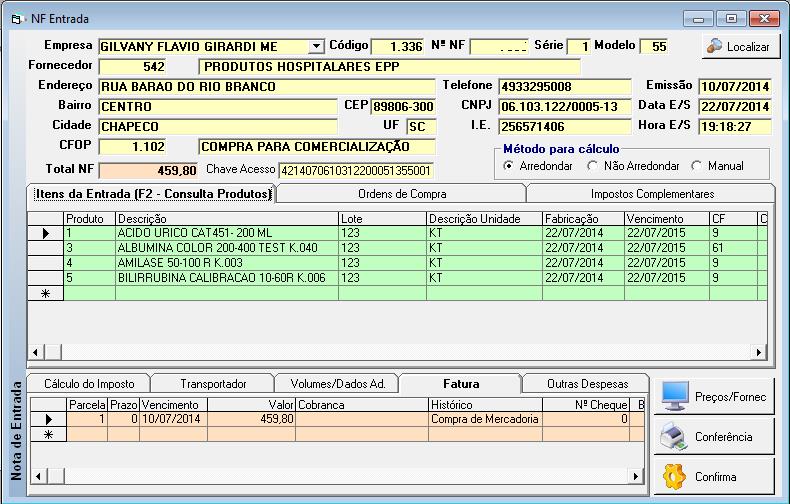Click the I.E. field 256571406
The image size is (790, 504).
click(565, 127)
